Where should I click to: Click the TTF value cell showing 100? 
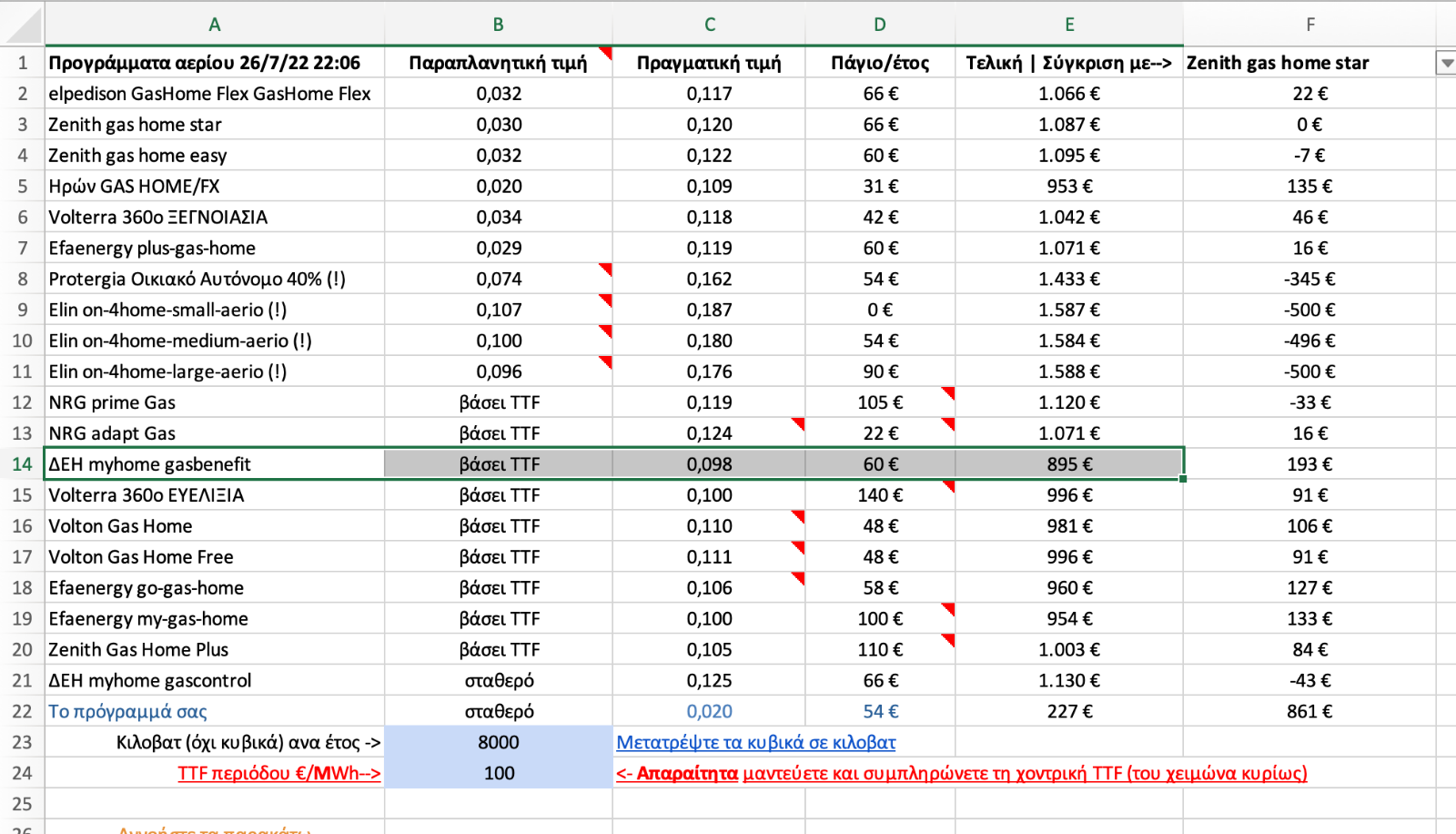[499, 773]
